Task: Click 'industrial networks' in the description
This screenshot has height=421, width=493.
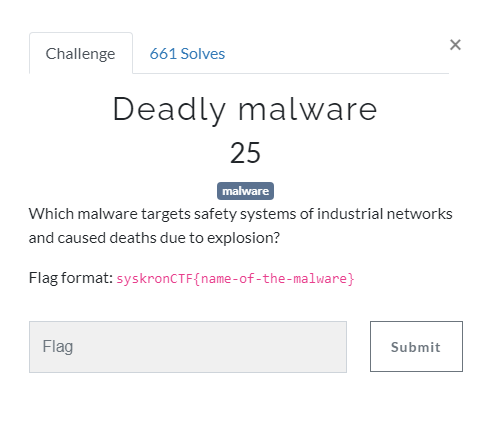Action: pos(384,214)
